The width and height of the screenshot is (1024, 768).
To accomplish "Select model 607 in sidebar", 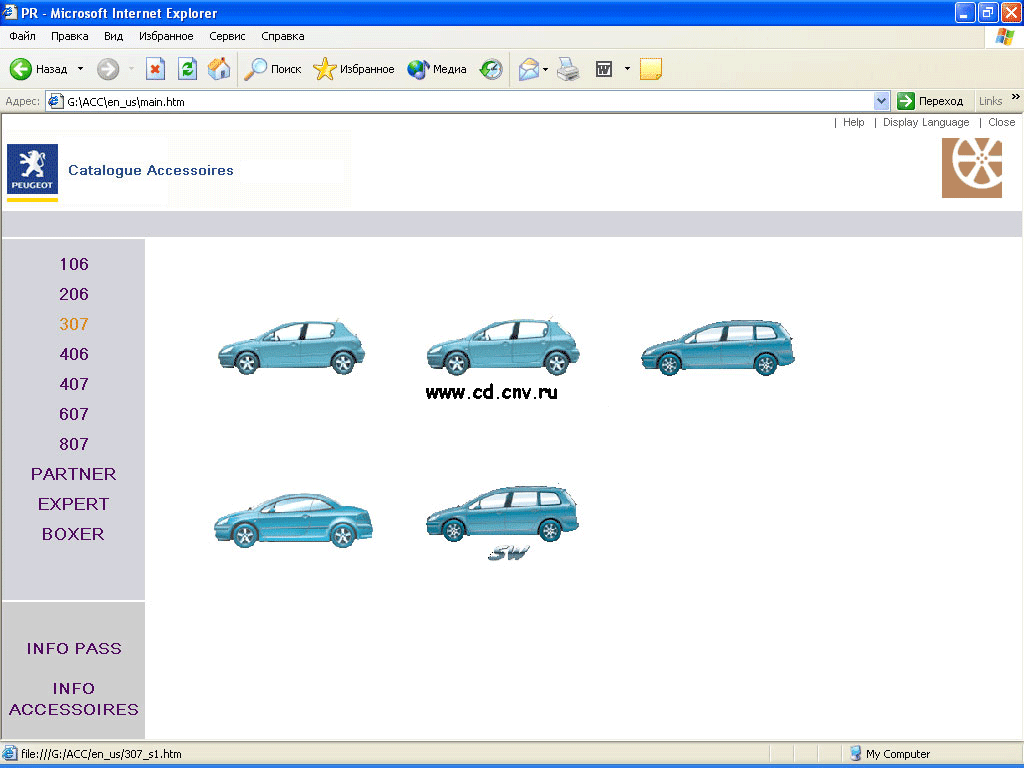I will click(x=74, y=414).
